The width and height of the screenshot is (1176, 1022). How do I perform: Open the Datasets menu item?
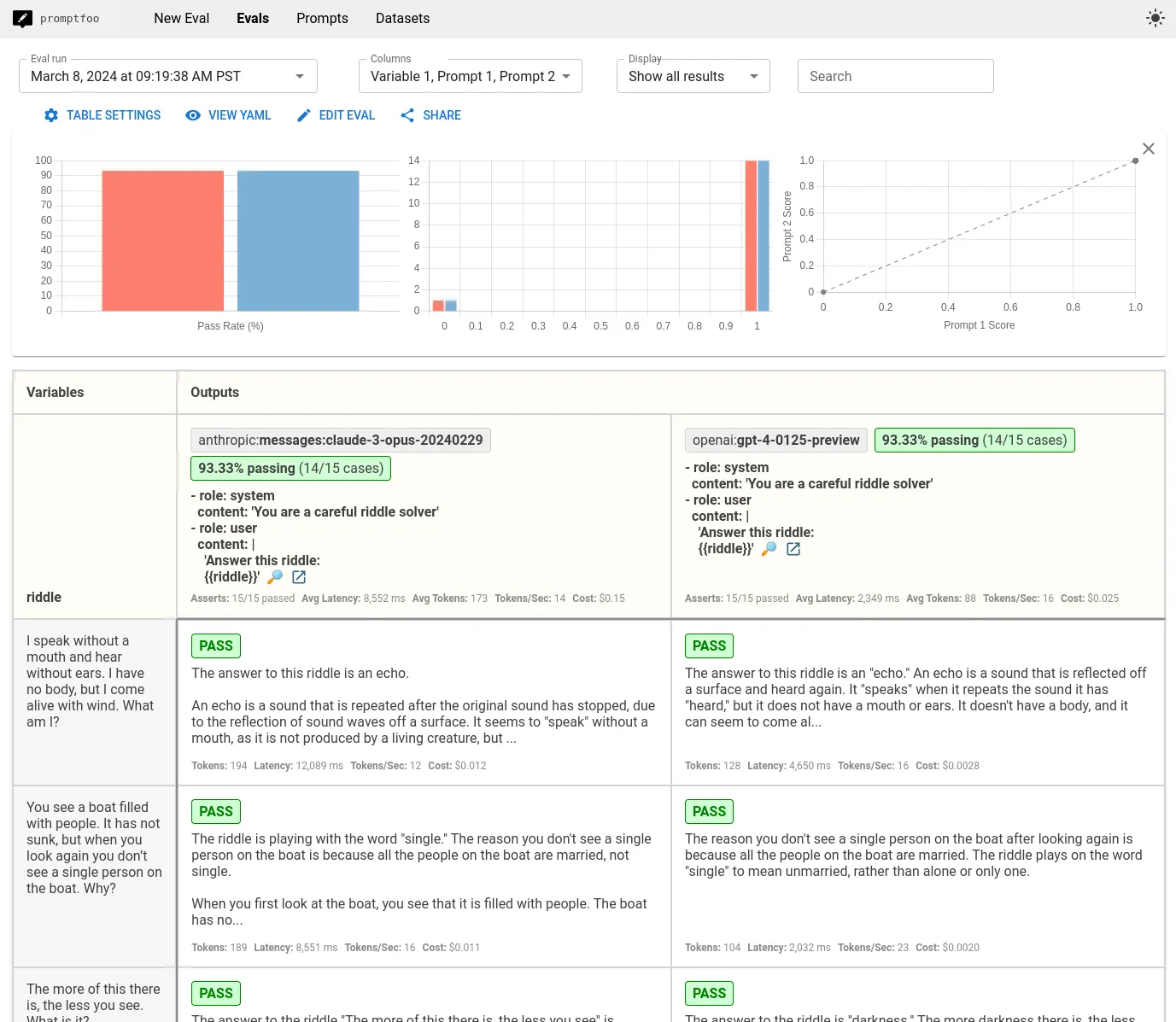(x=402, y=19)
